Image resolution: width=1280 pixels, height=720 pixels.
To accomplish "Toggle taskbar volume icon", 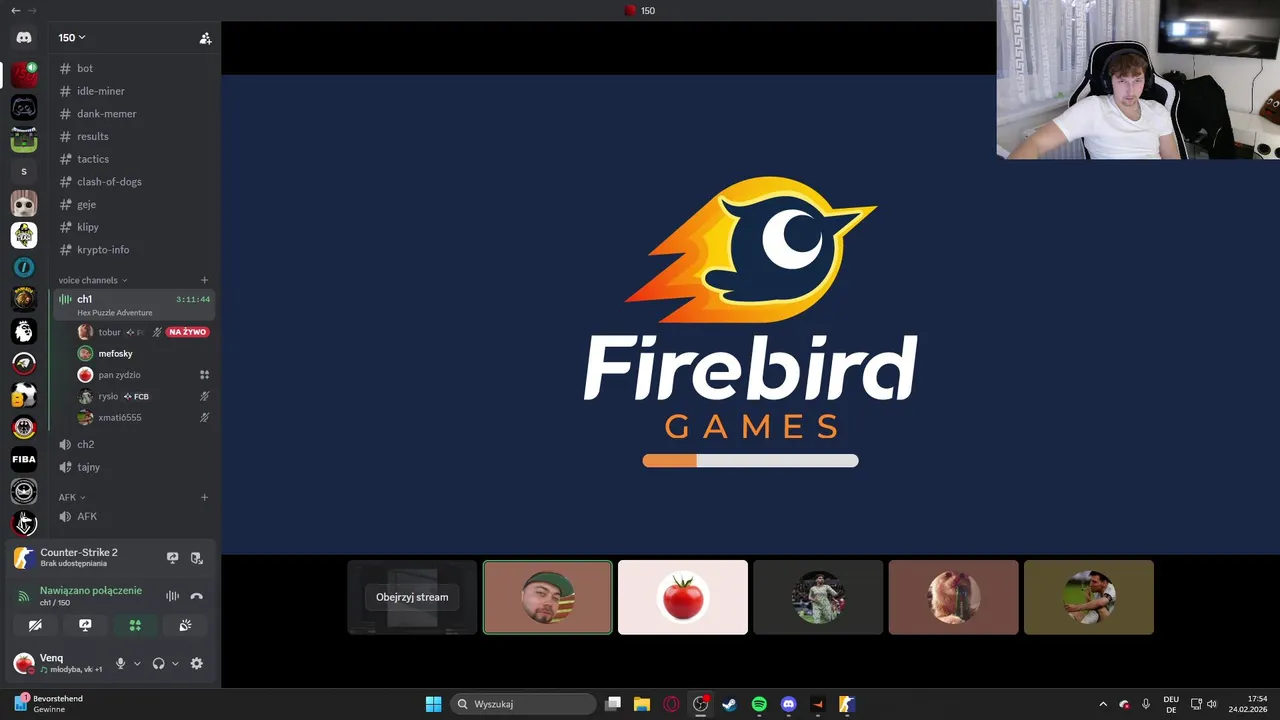I will pos(1212,704).
